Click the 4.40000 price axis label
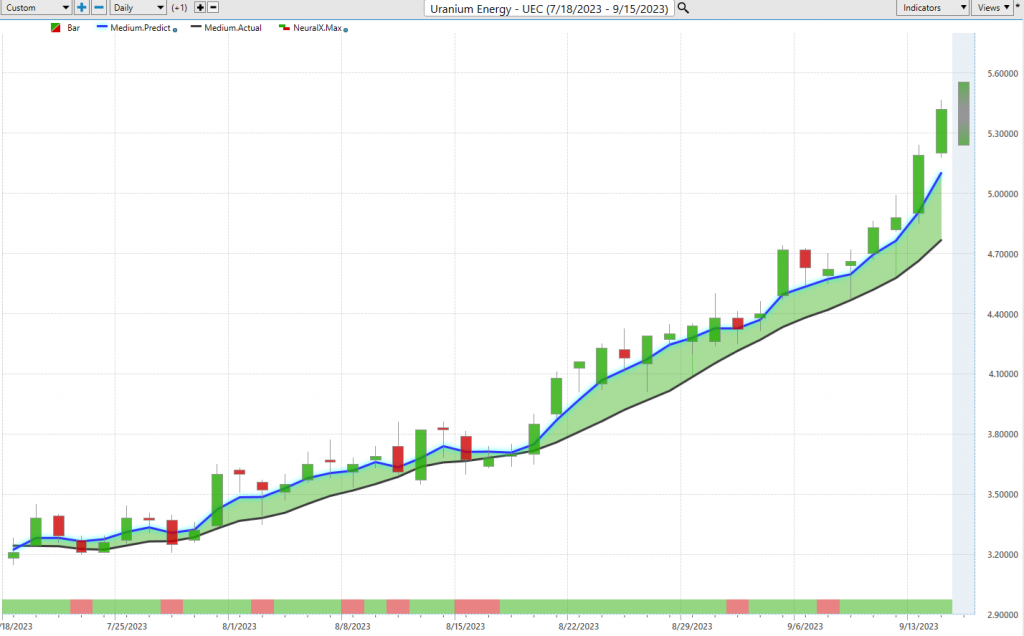1024x636 pixels. 1002,314
